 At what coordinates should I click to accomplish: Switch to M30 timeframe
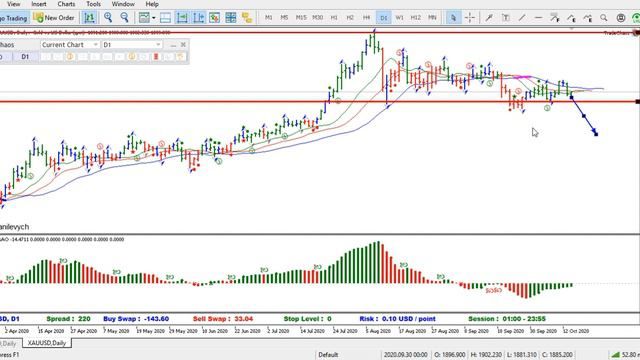pyautogui.click(x=318, y=18)
